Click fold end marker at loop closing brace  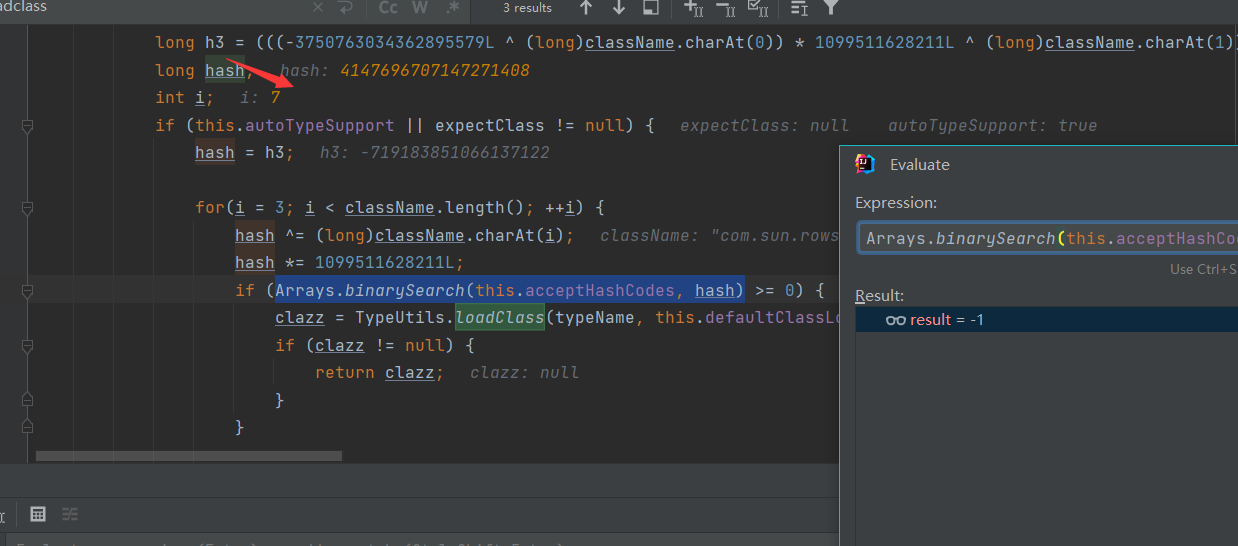pos(27,428)
